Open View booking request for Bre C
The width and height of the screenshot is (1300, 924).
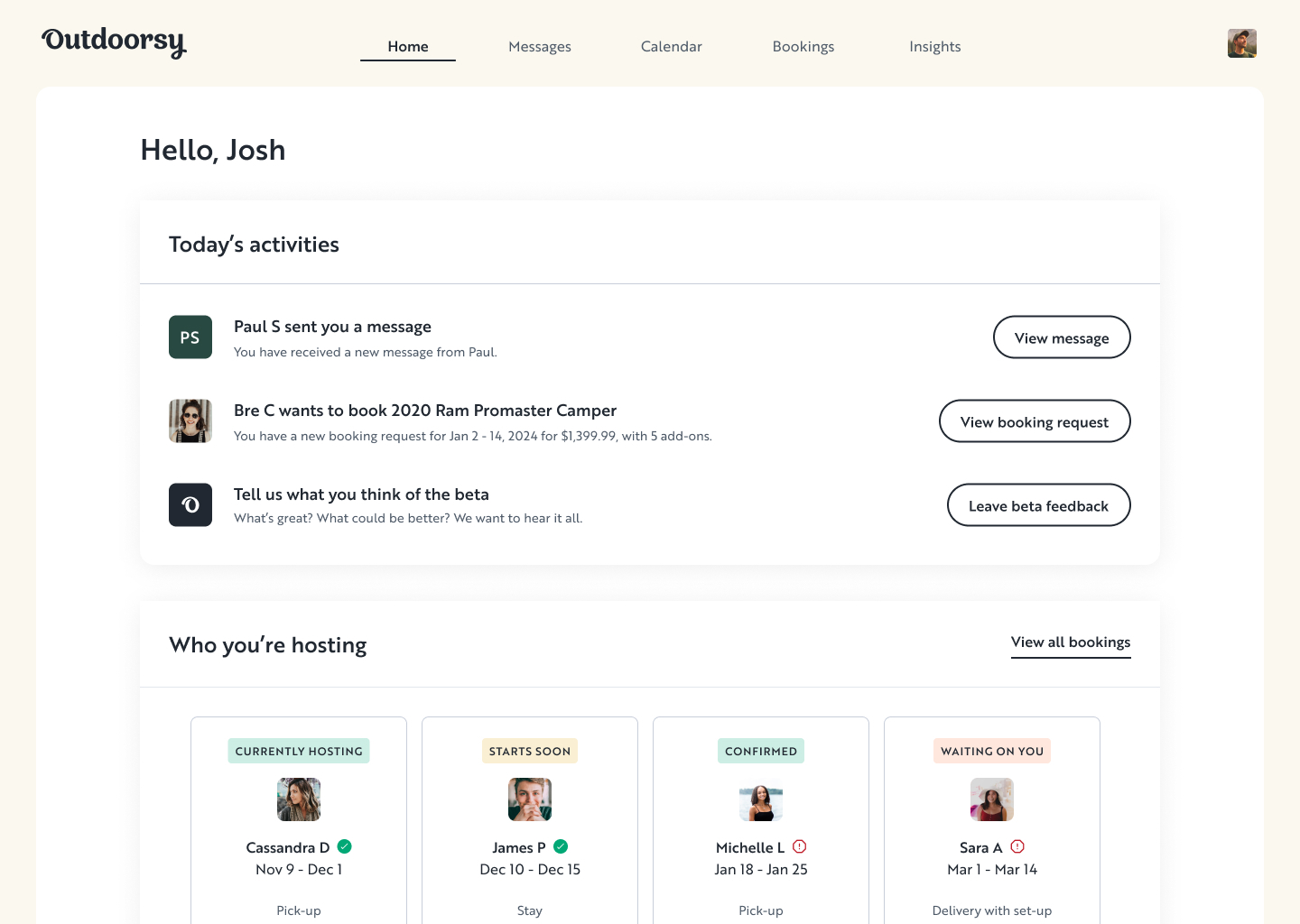click(1034, 421)
